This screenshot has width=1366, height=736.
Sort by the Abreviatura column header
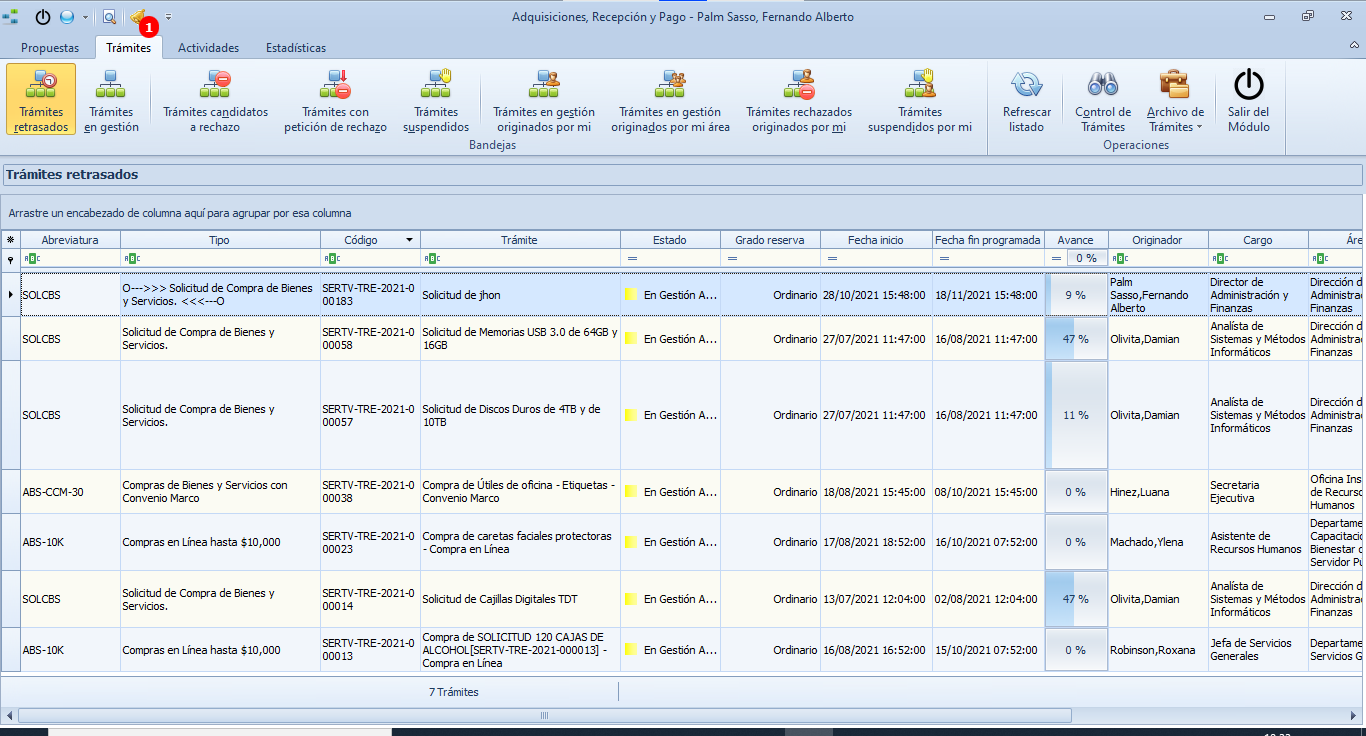point(70,240)
